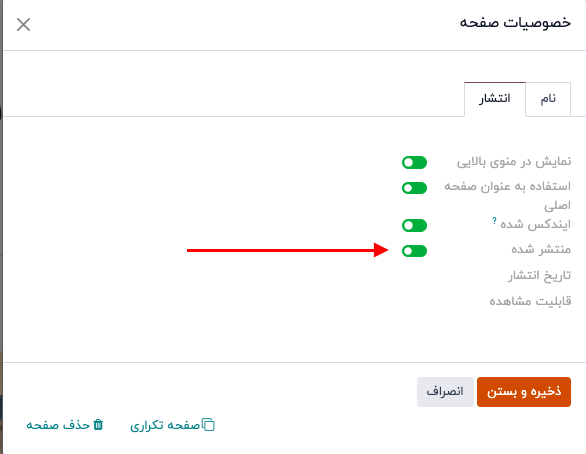
Task: Select the انتشار tab
Action: pos(495,99)
